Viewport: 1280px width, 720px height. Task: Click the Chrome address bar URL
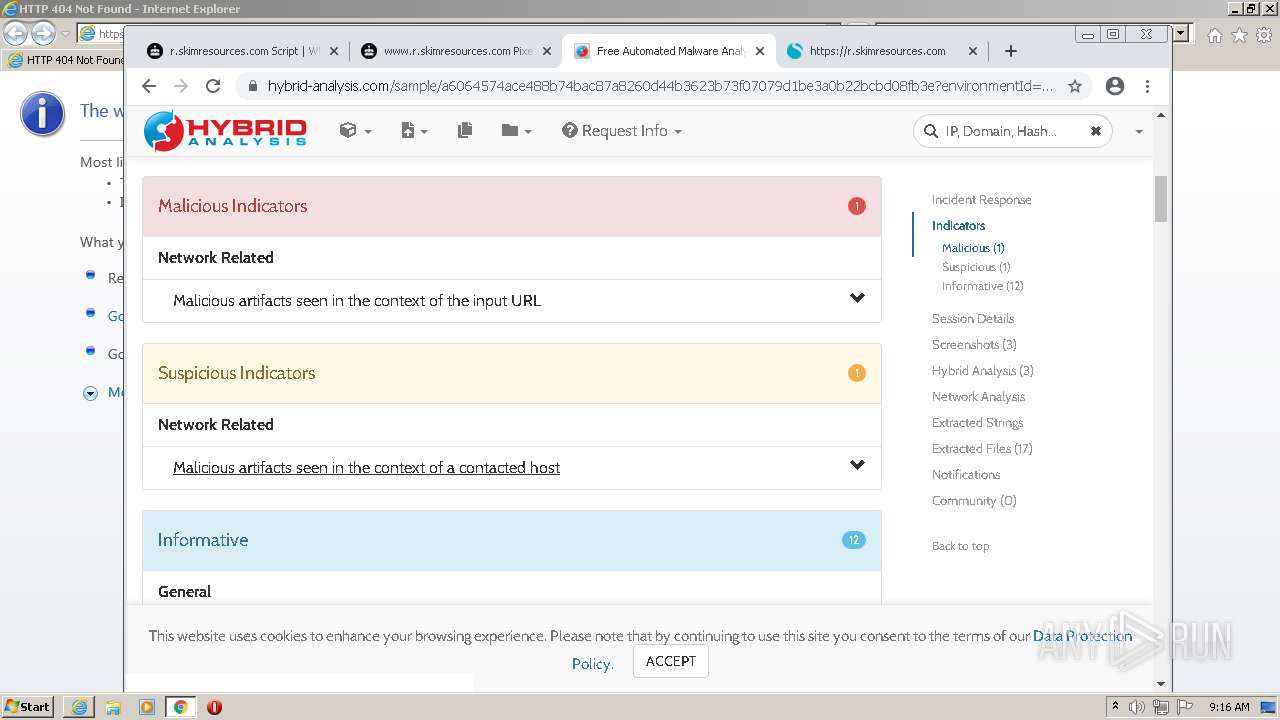[x=660, y=86]
